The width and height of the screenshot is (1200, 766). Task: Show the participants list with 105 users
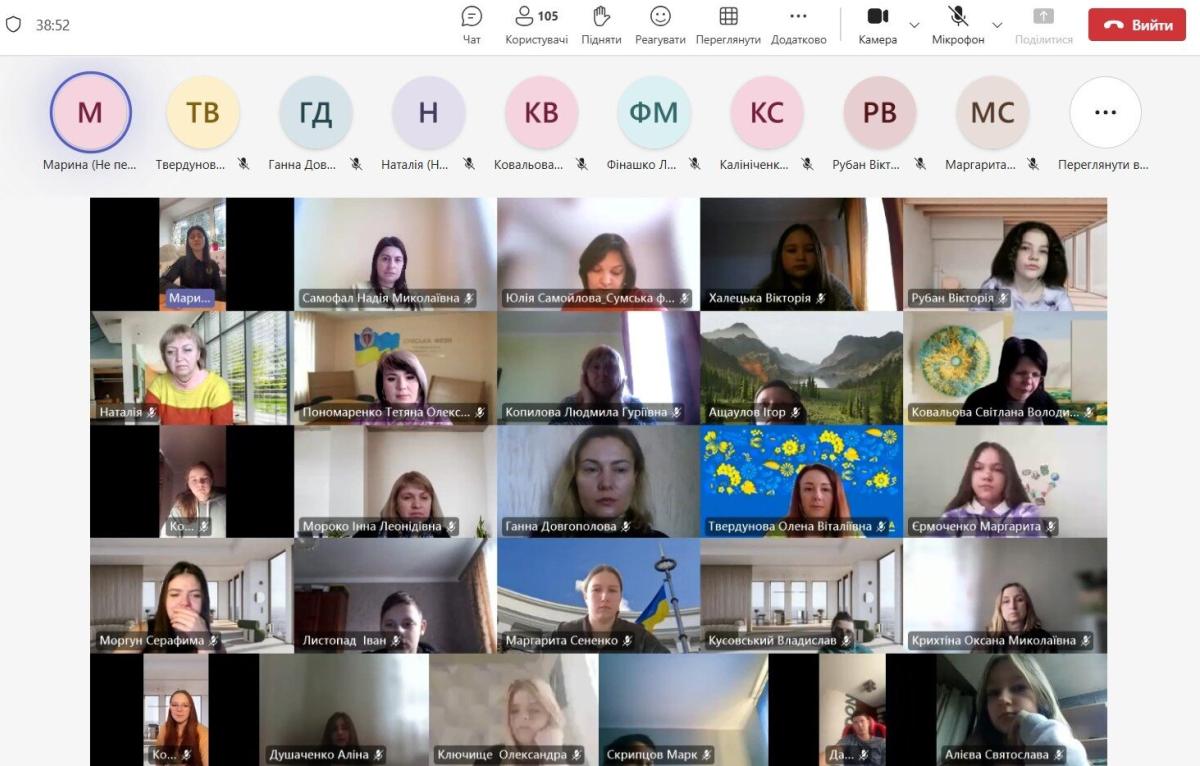(536, 25)
